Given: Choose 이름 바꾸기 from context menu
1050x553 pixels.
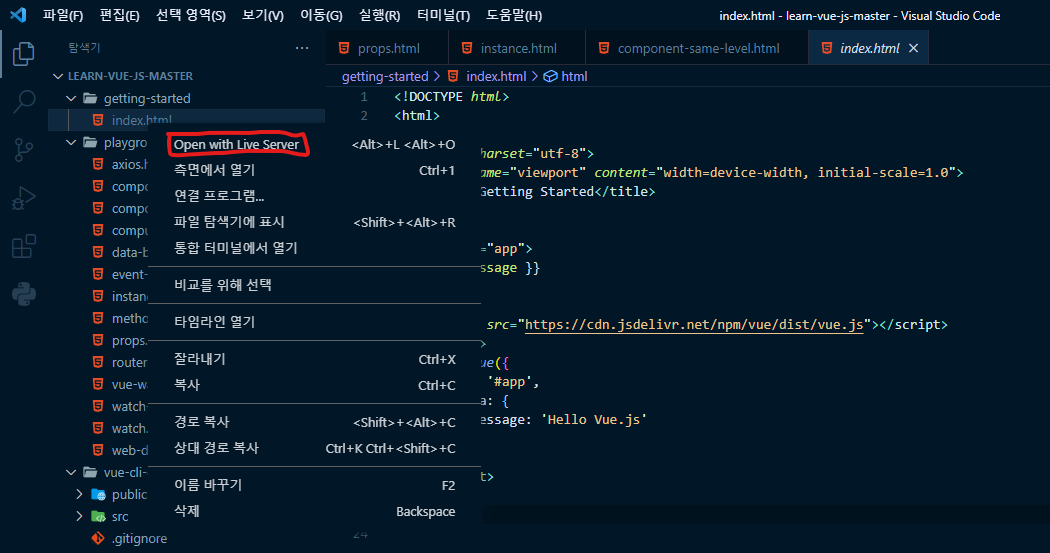Looking at the screenshot, I should tap(314, 485).
